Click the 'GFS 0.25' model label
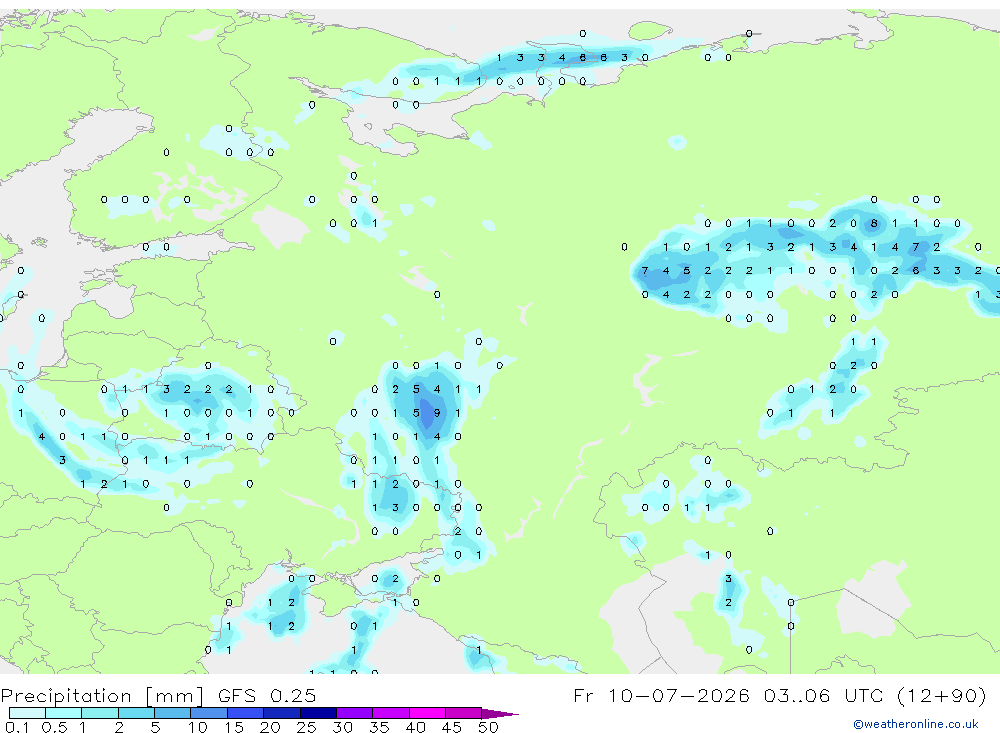The height and width of the screenshot is (733, 1000). tap(267, 695)
